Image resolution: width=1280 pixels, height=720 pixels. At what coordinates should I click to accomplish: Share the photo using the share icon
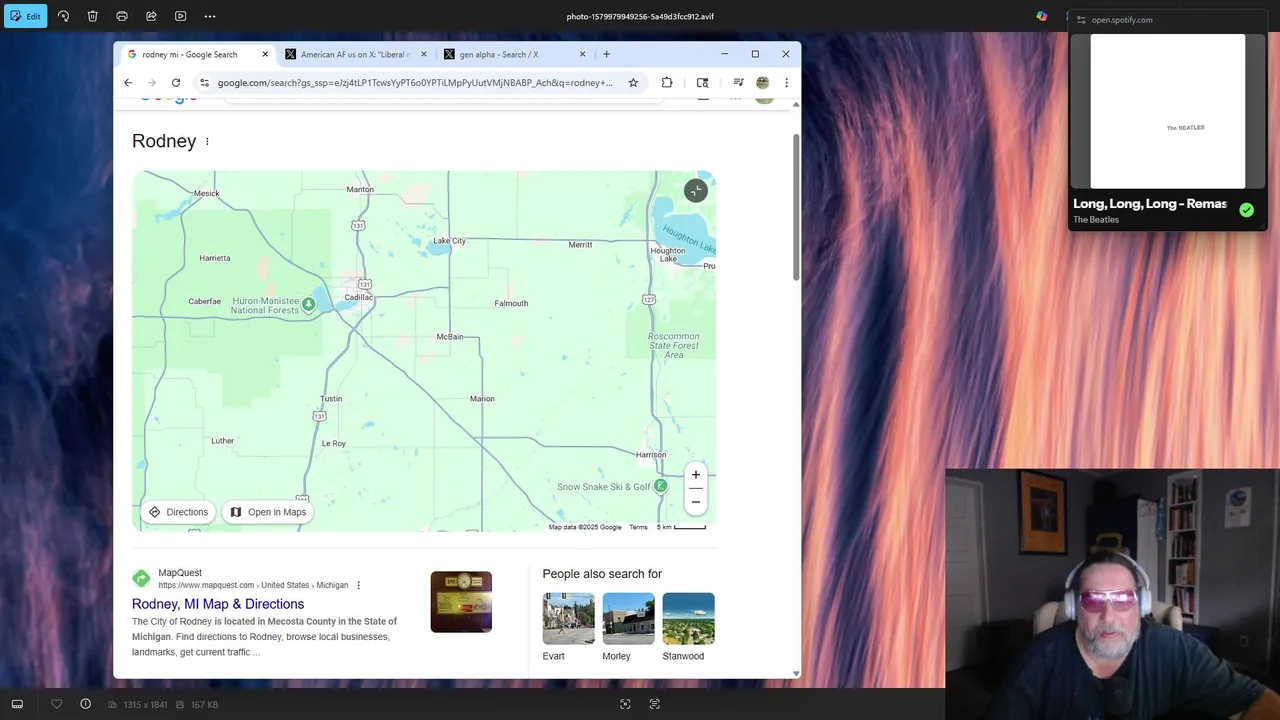[151, 16]
